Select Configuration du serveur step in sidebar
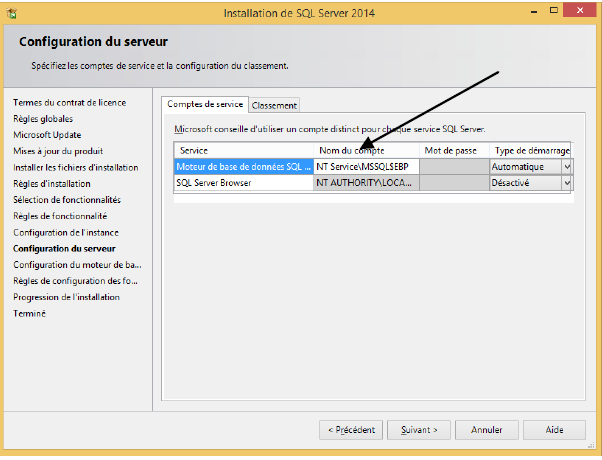 [x=64, y=249]
